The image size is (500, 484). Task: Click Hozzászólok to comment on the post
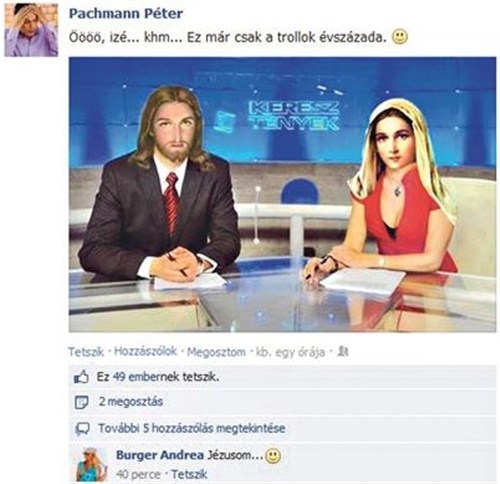pyautogui.click(x=145, y=351)
